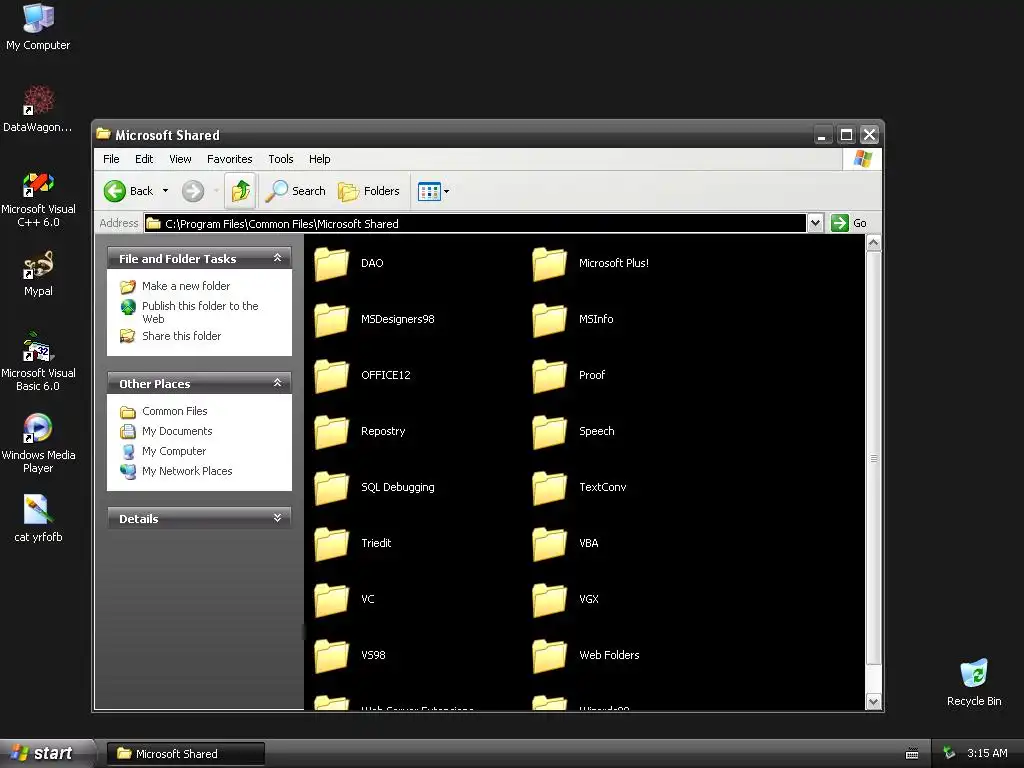Click the green Go button
Image resolution: width=1024 pixels, height=768 pixels.
tap(849, 223)
